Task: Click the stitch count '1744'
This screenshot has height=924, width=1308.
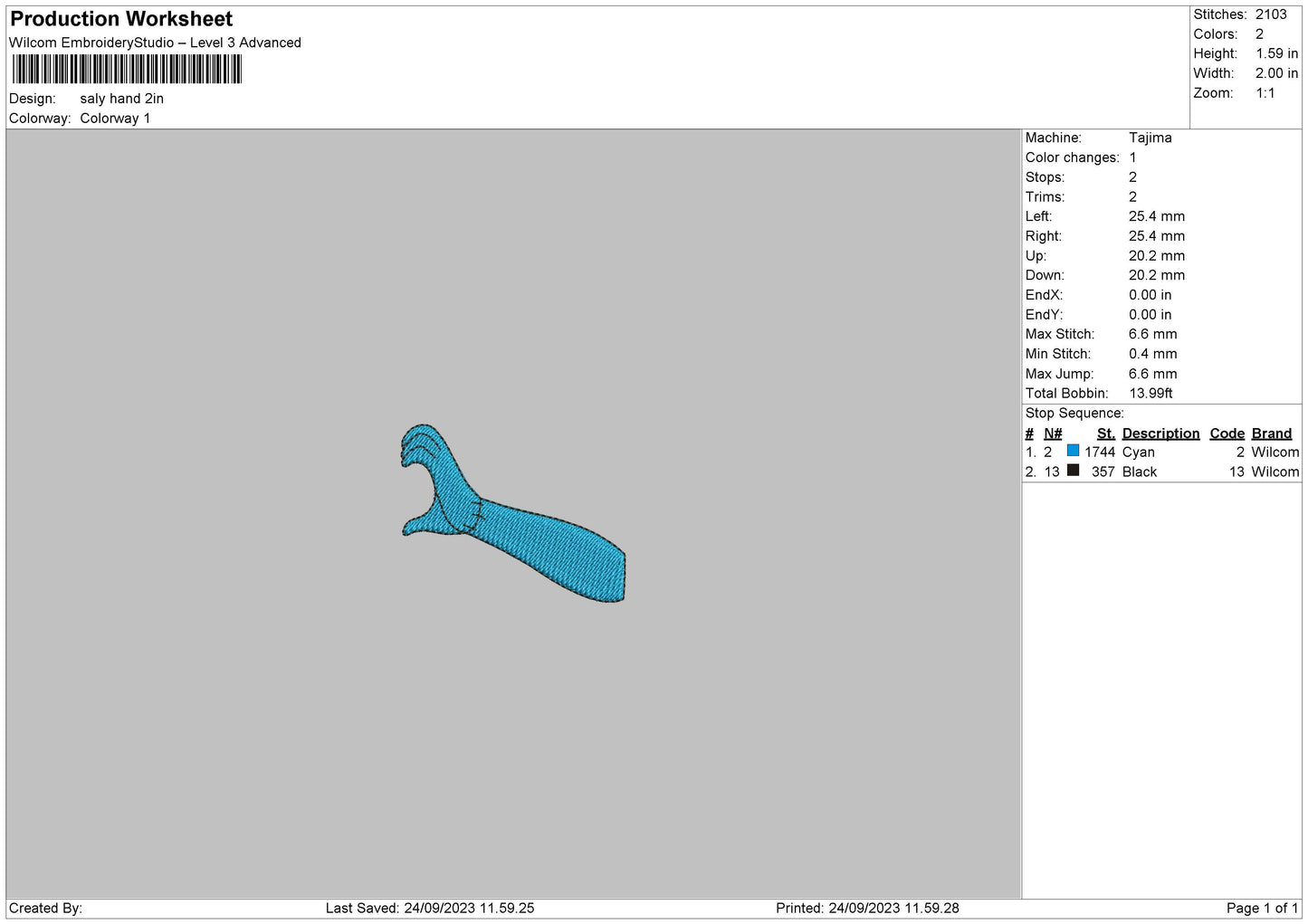Action: (1100, 452)
